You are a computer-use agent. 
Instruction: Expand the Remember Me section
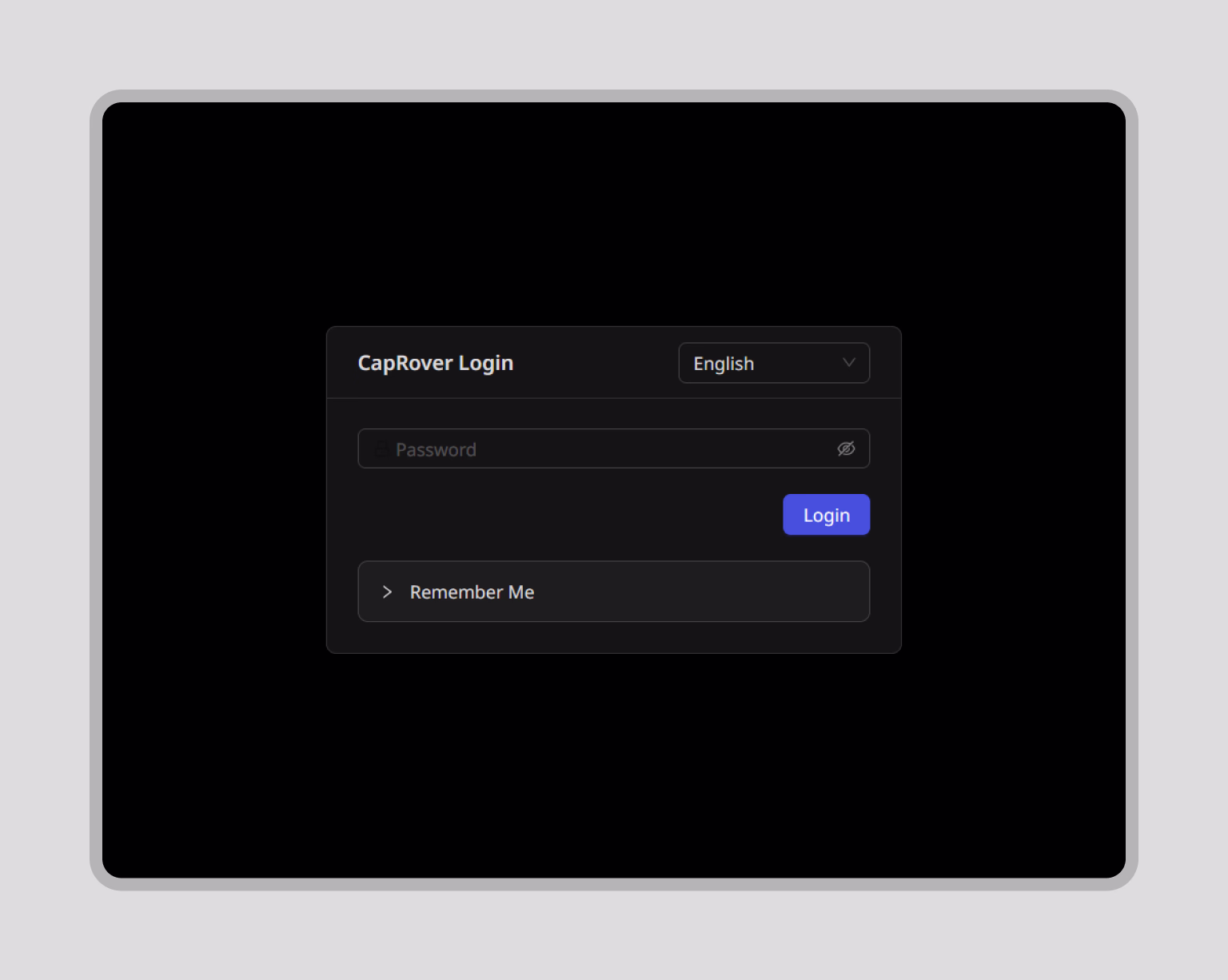[613, 592]
